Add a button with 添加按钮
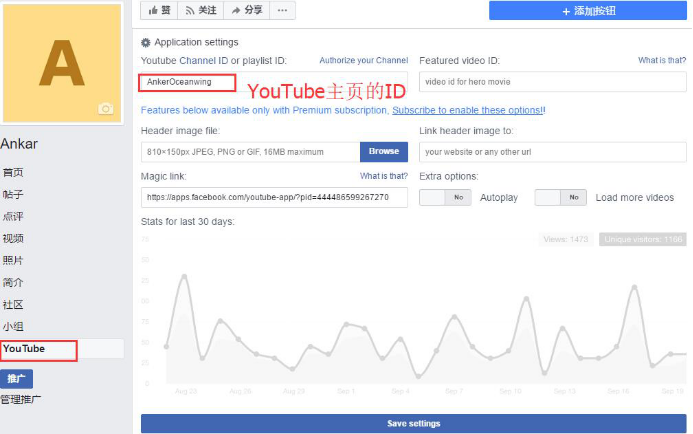 point(588,11)
